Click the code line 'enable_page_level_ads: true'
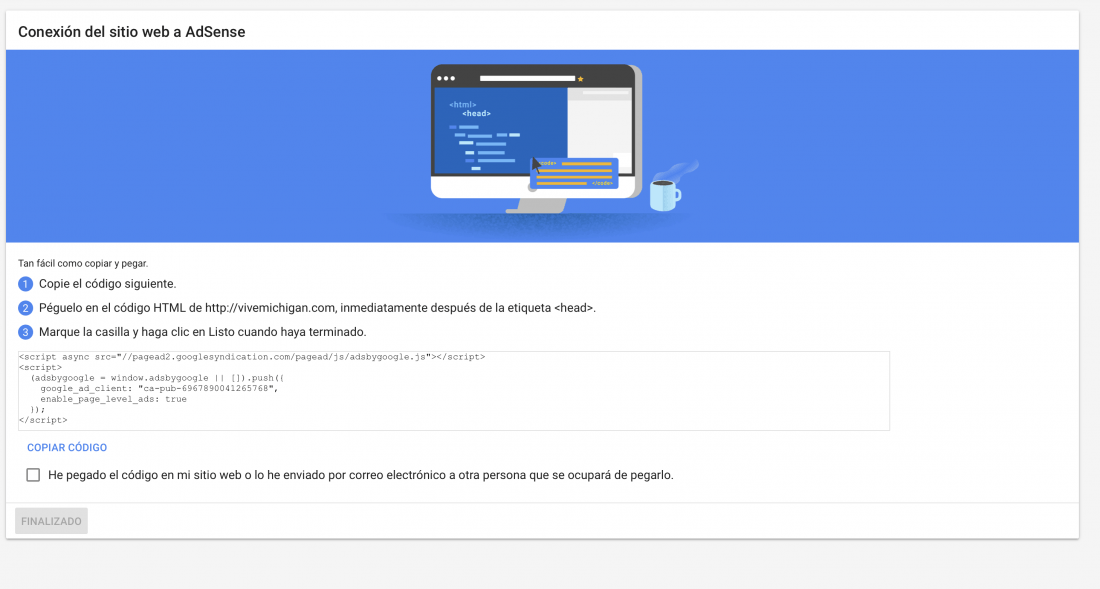Screen dimensions: 1100x589 (x=113, y=399)
